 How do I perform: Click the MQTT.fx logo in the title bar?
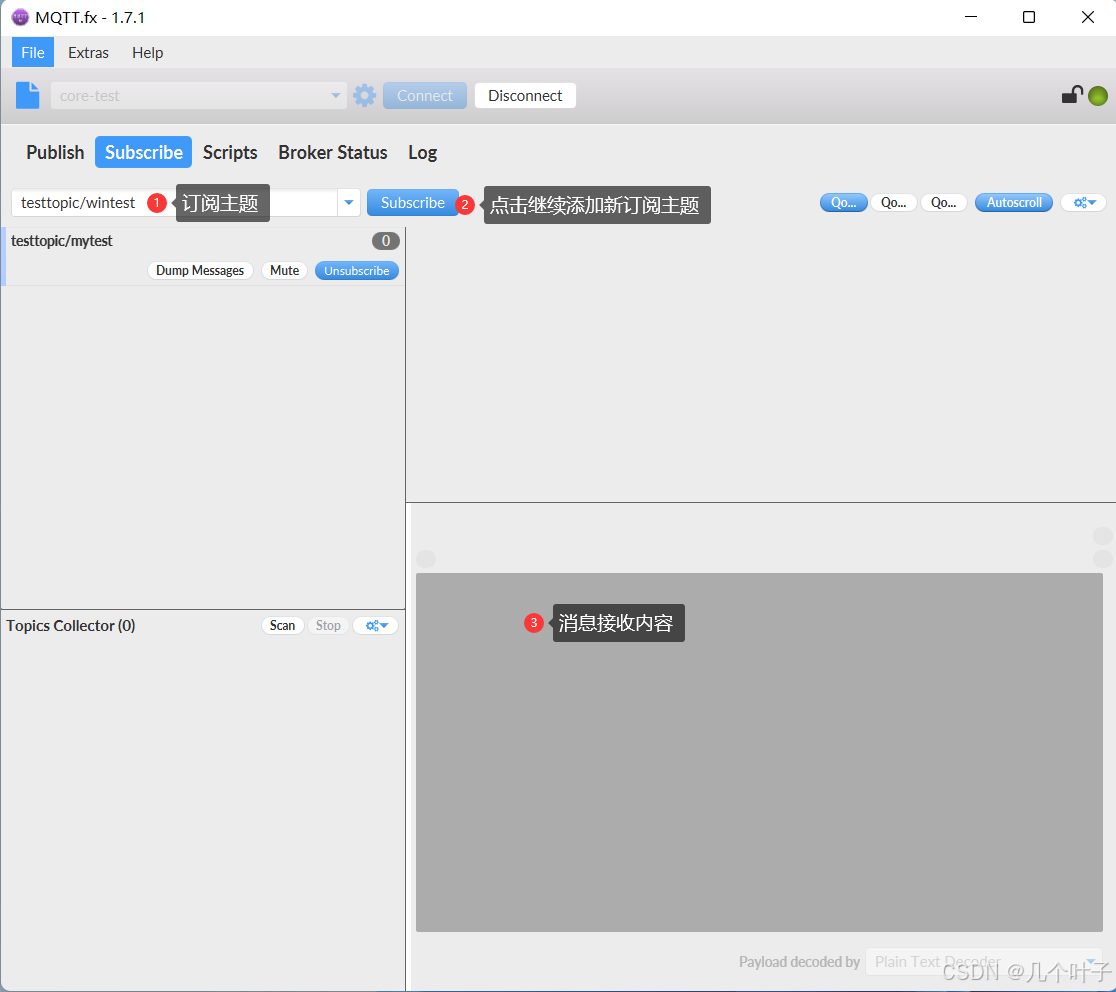[20, 17]
